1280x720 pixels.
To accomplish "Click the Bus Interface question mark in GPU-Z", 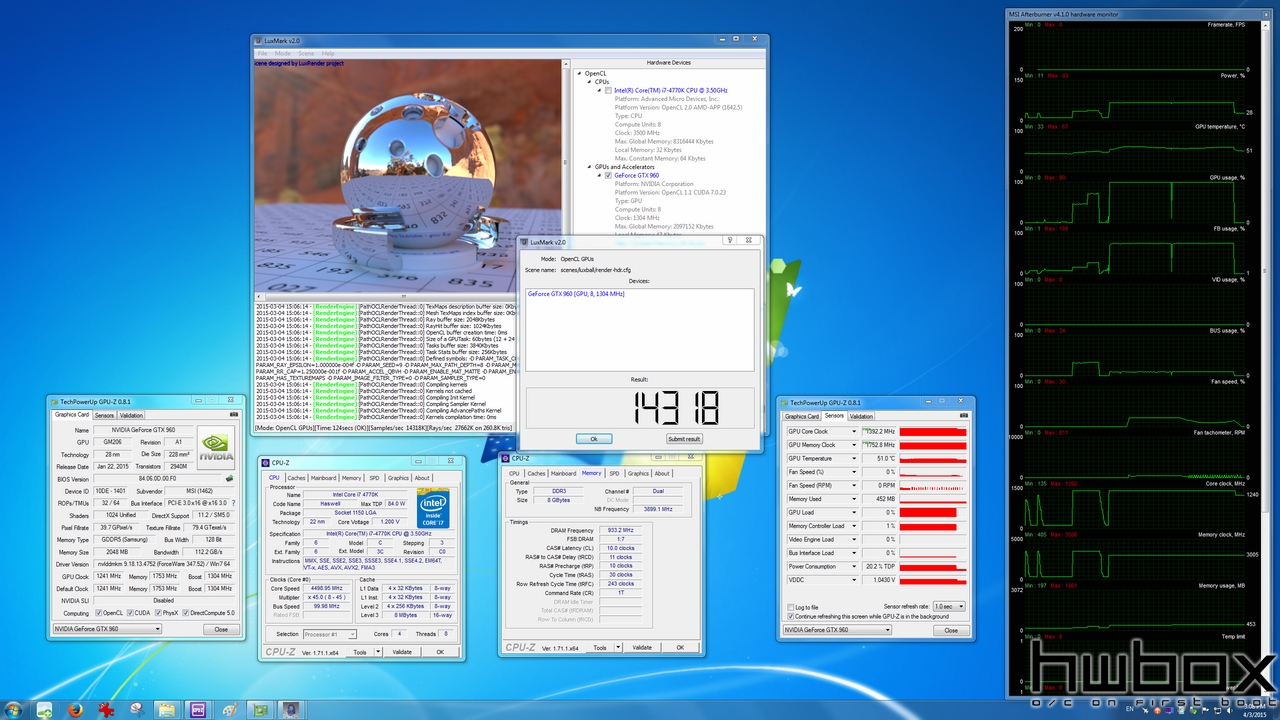I will 234,502.
